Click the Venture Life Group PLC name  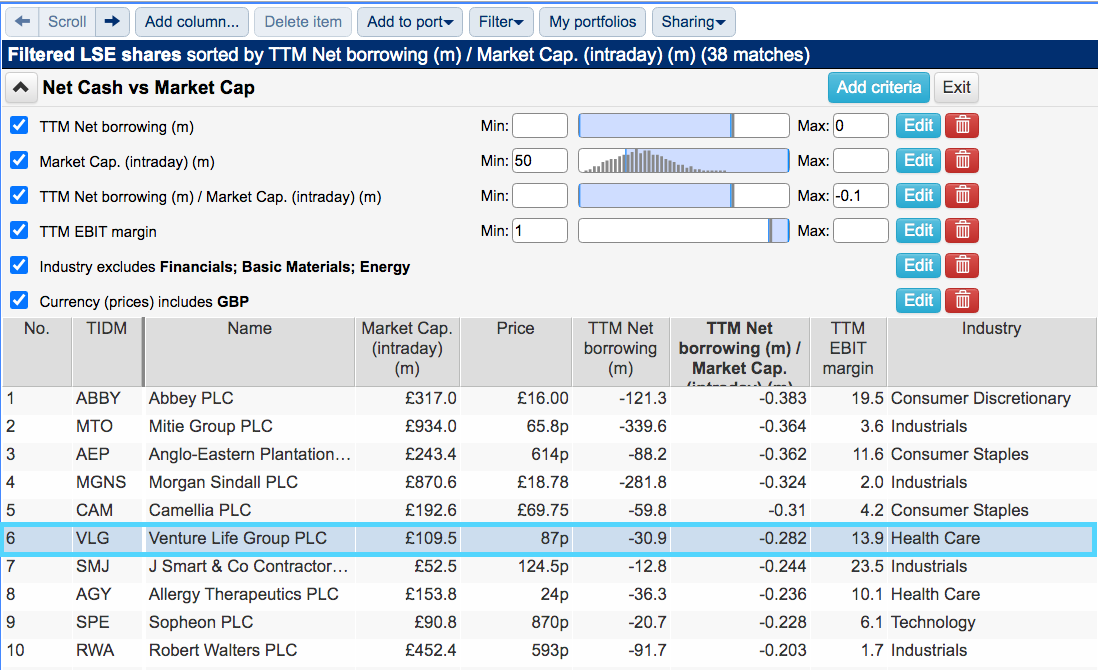click(237, 538)
